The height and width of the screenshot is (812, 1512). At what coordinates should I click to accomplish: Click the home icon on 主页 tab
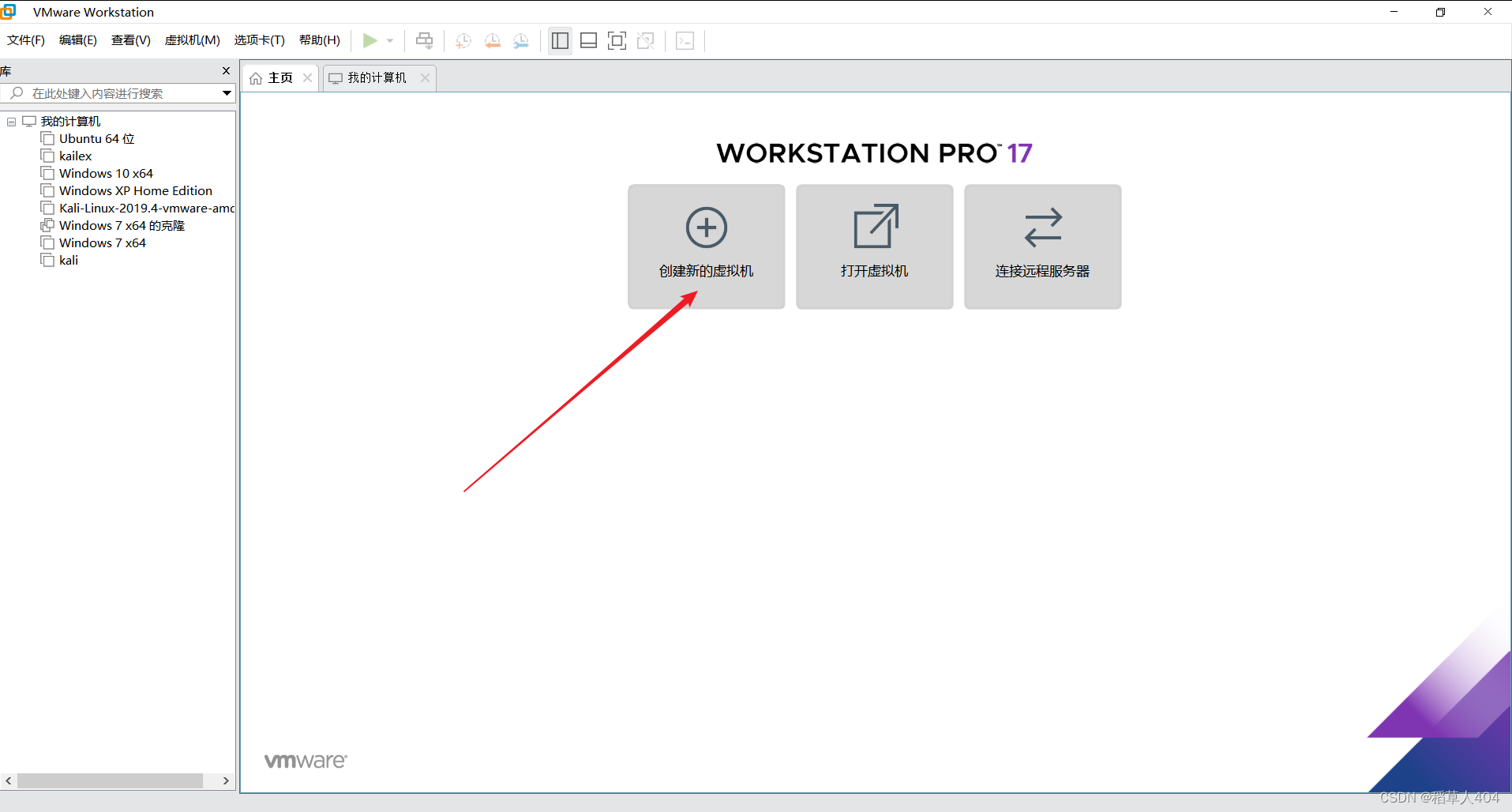tap(256, 78)
